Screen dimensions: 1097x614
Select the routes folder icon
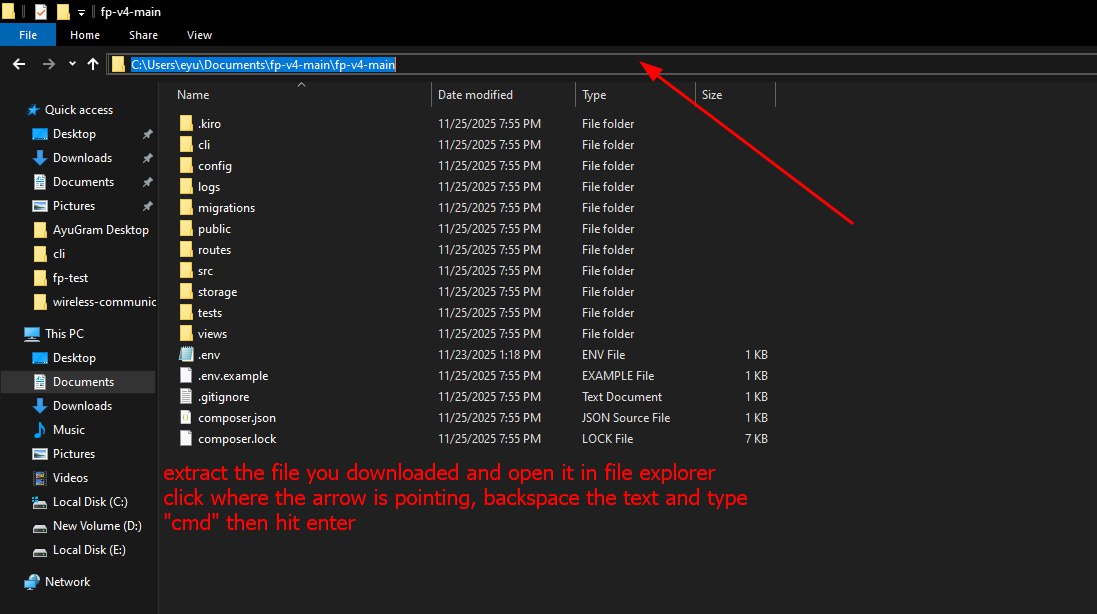click(x=186, y=250)
